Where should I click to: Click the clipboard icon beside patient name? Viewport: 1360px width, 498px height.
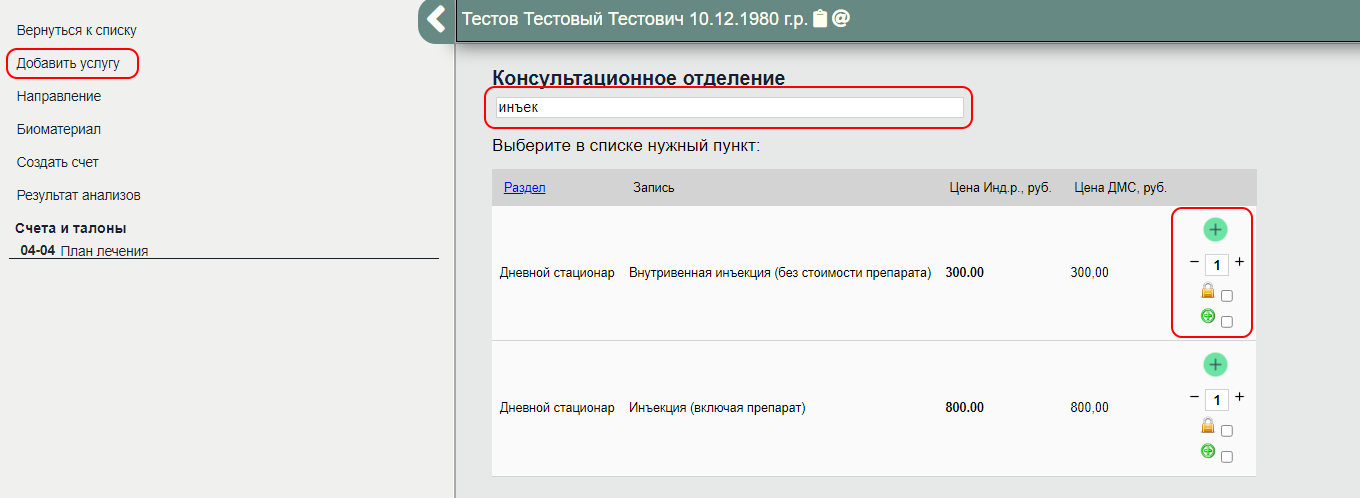[x=820, y=19]
